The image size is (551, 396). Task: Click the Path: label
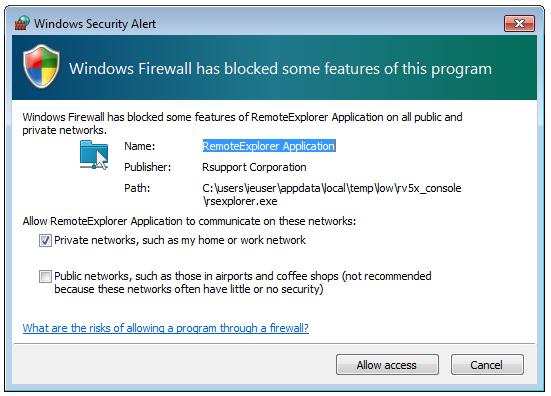coord(137,188)
